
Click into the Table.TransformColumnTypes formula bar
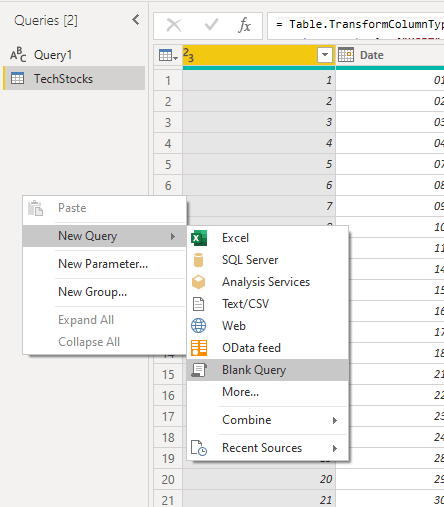point(356,26)
